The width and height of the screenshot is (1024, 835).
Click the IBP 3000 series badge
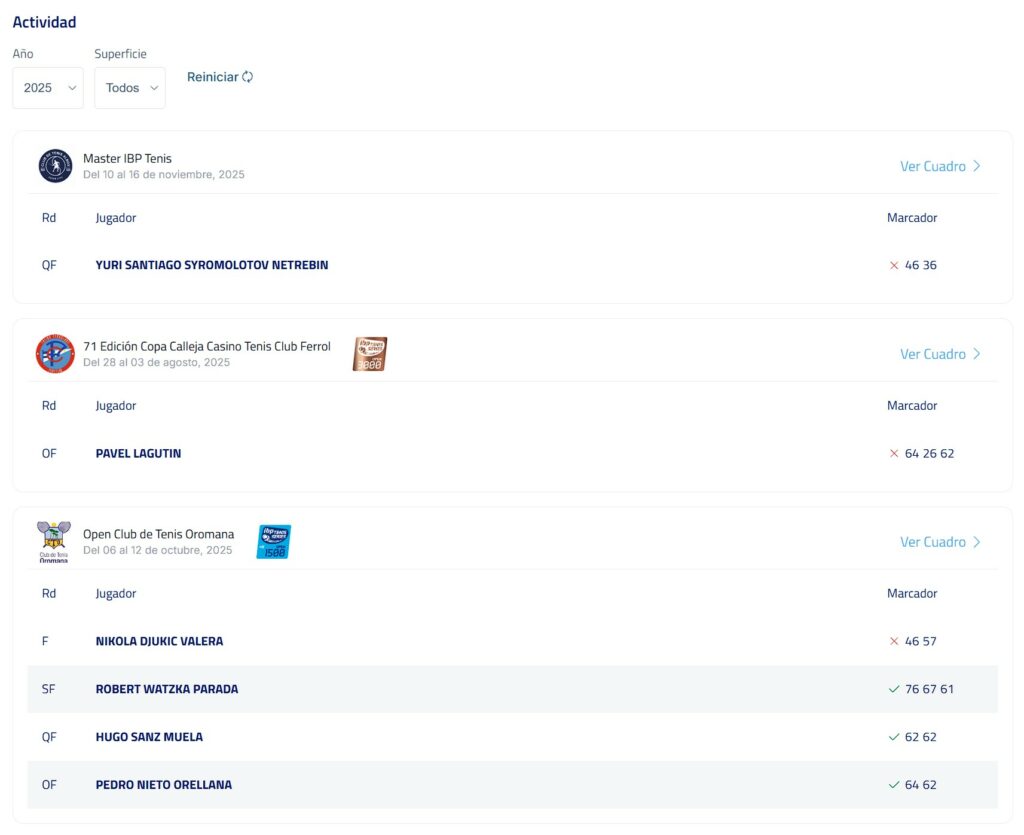(x=370, y=354)
